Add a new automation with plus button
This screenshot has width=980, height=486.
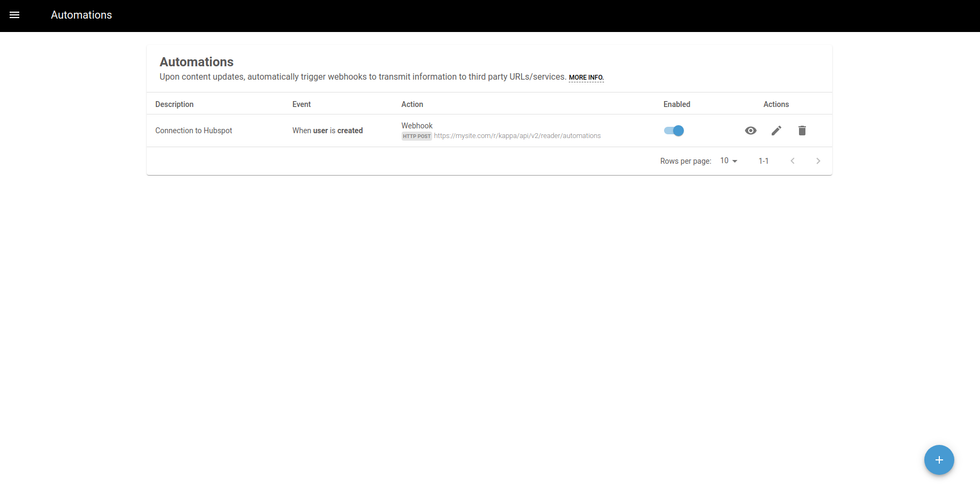pyautogui.click(x=939, y=460)
